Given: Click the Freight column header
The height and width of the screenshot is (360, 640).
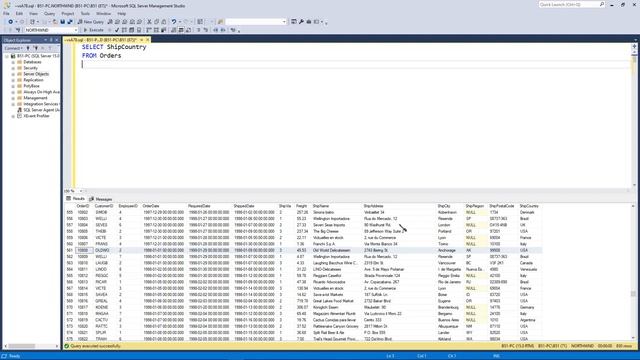Looking at the screenshot, I should coord(302,206).
